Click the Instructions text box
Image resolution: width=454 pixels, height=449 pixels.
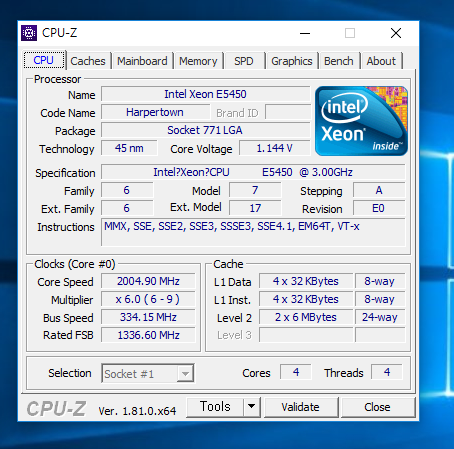point(253,232)
